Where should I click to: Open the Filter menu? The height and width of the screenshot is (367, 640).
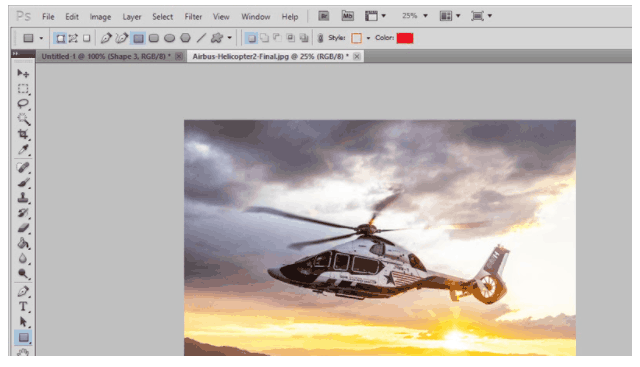pos(193,17)
